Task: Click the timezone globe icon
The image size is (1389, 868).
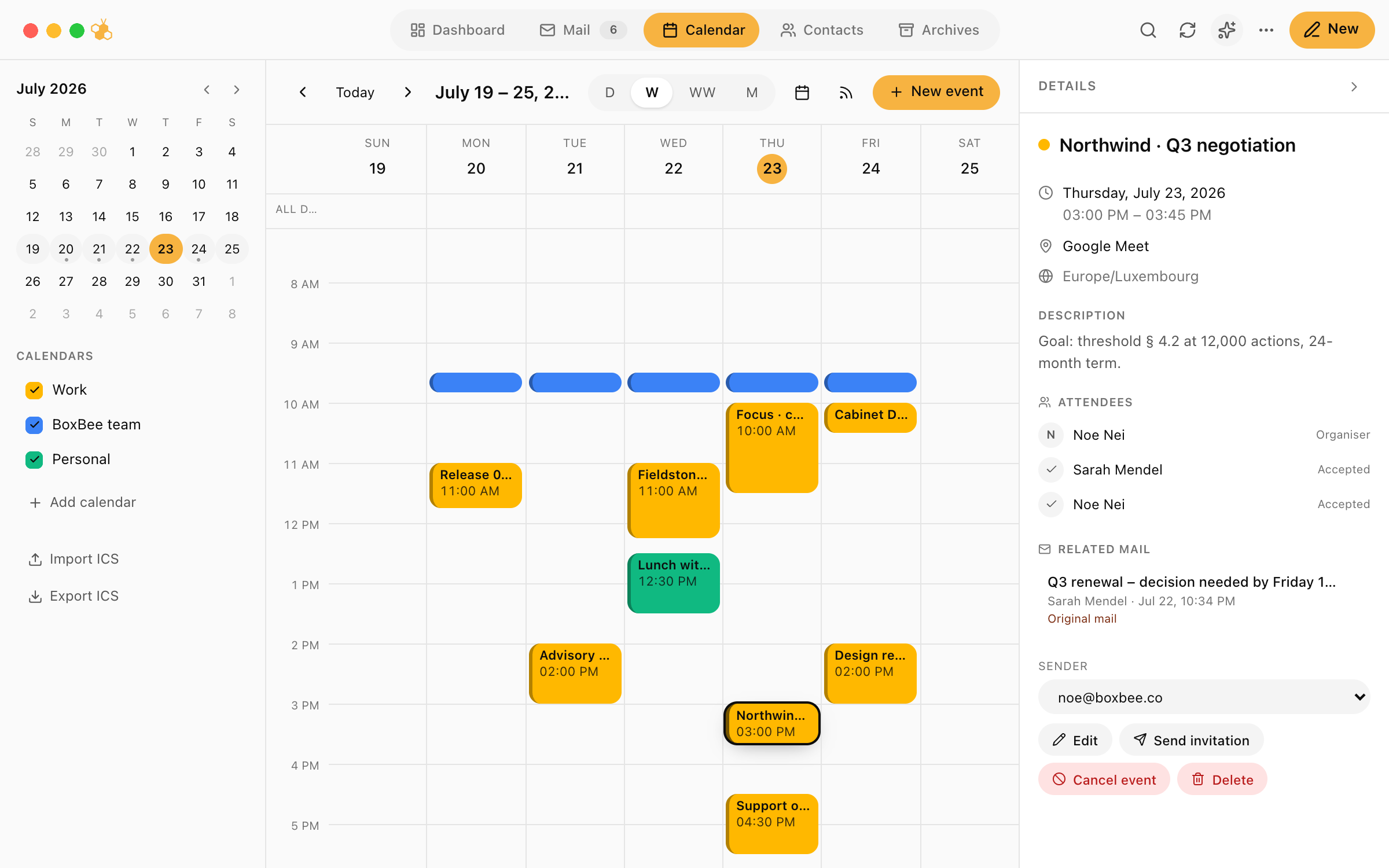Action: 1046,277
